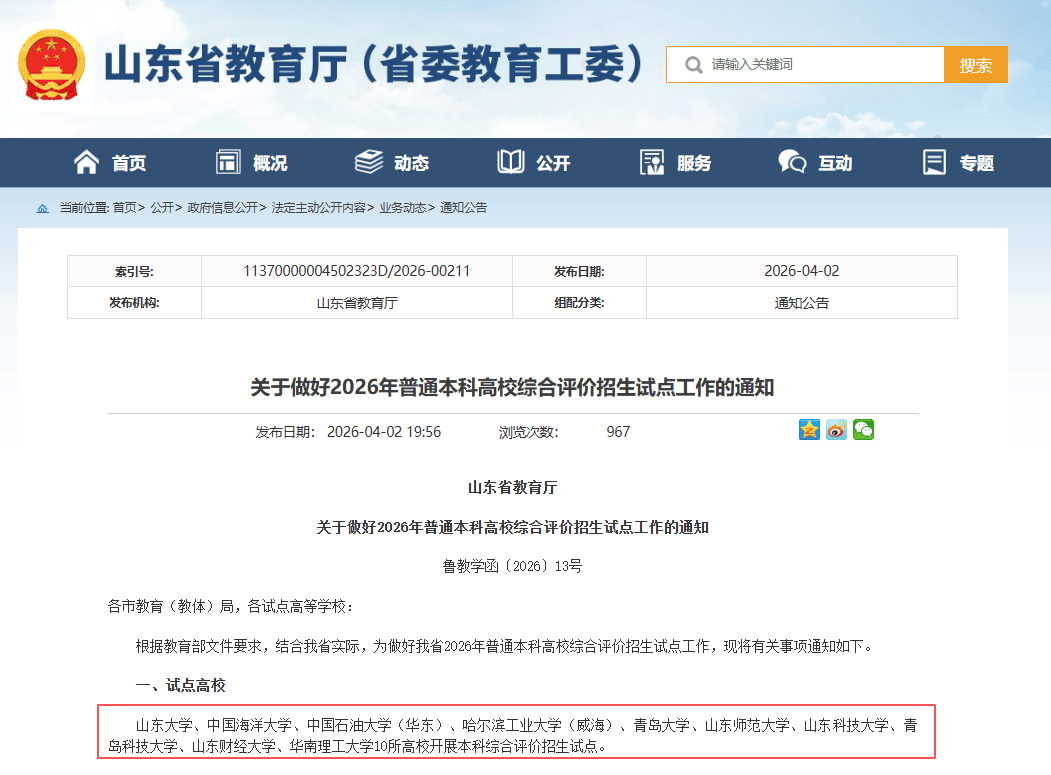Click breadcrumb link 政府信息公开
Image resolution: width=1051 pixels, height=775 pixels.
coord(223,208)
